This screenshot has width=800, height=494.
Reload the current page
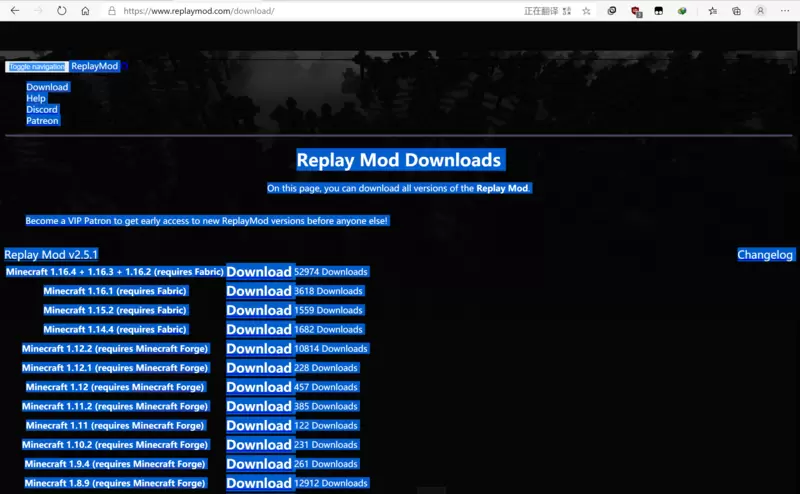coord(62,11)
